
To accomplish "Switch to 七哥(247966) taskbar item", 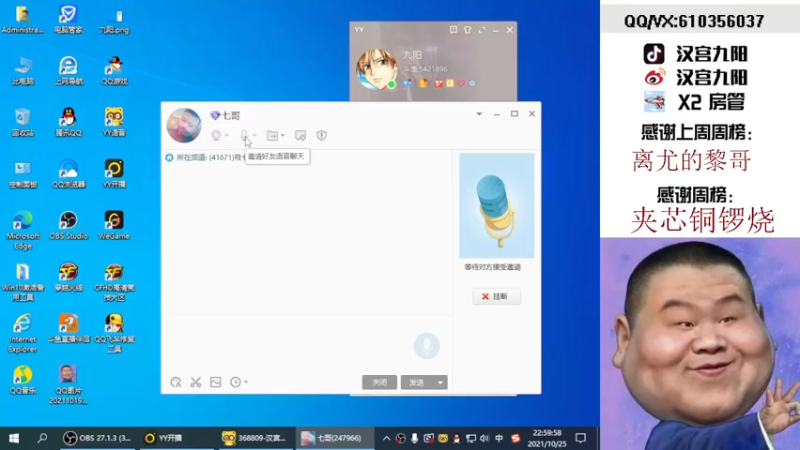I will click(x=333, y=438).
